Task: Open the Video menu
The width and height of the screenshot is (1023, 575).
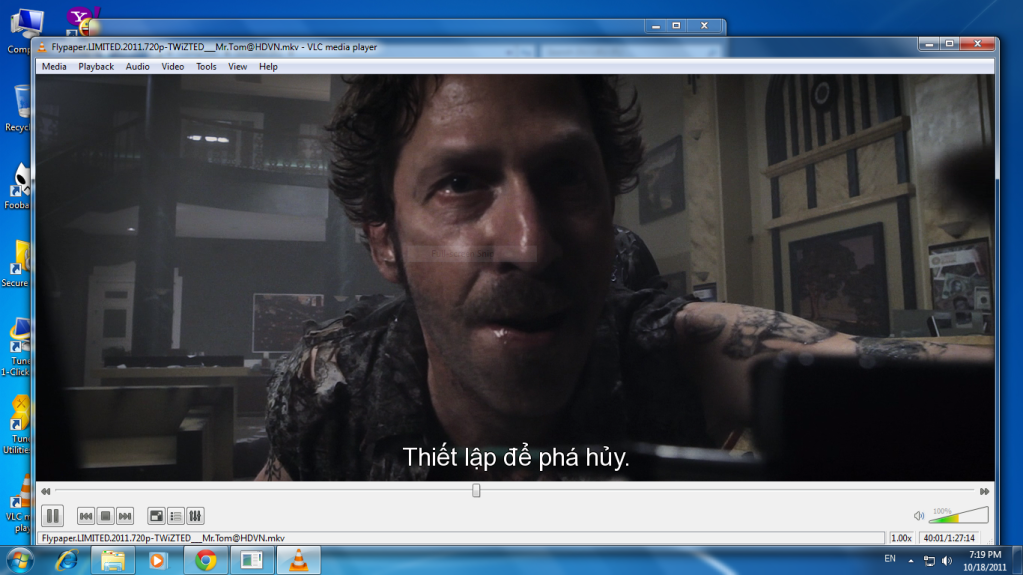Action: [172, 67]
